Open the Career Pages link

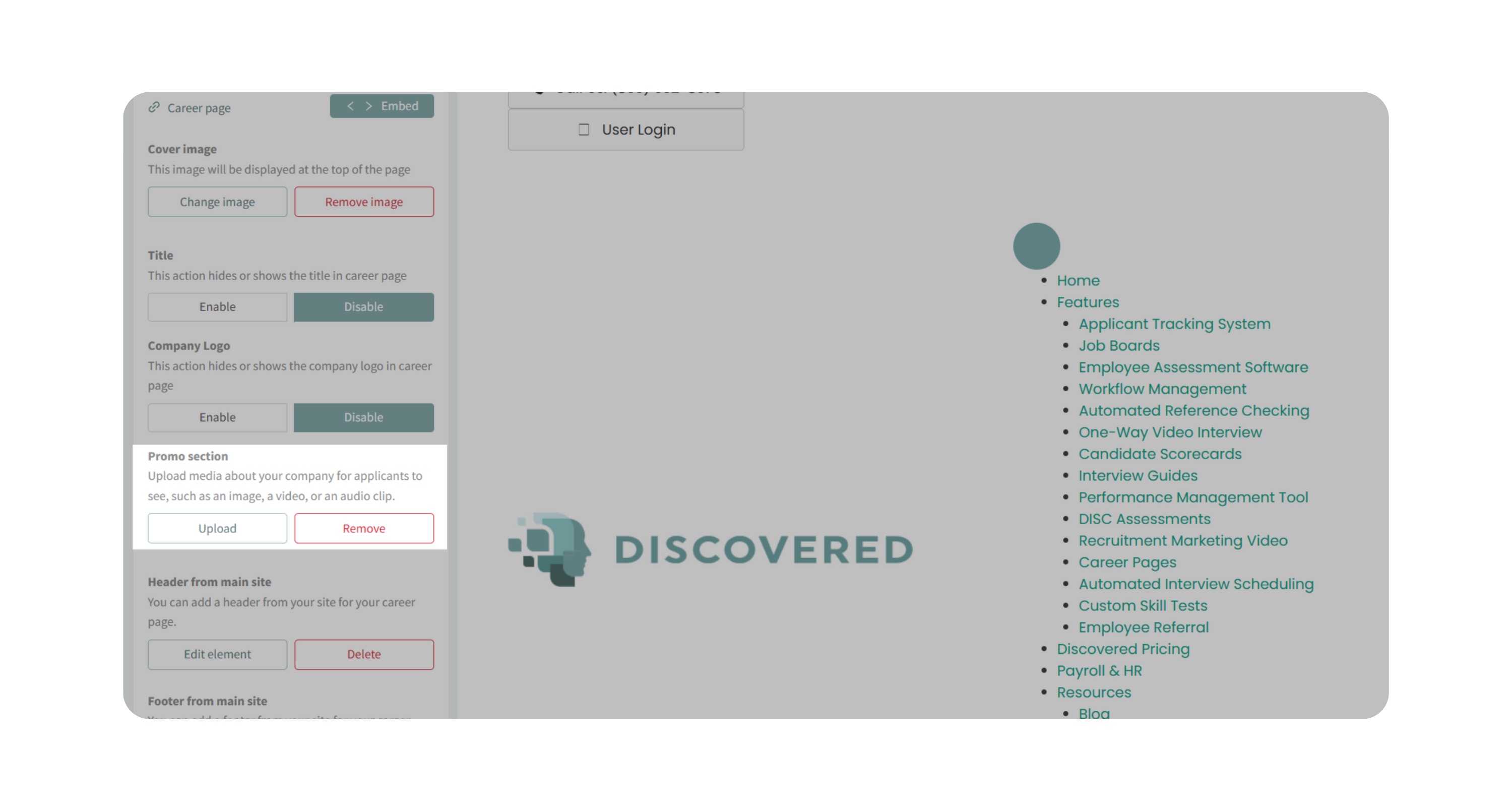click(1127, 562)
